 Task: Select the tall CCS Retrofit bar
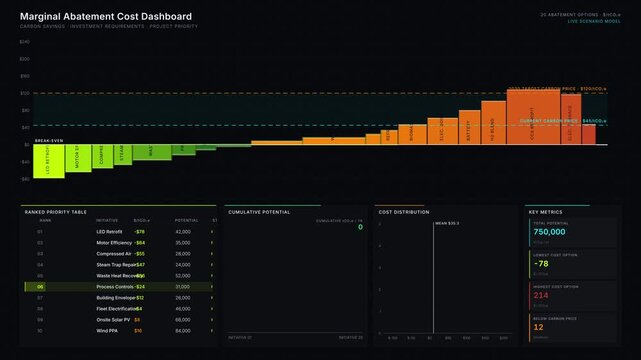tap(533, 117)
